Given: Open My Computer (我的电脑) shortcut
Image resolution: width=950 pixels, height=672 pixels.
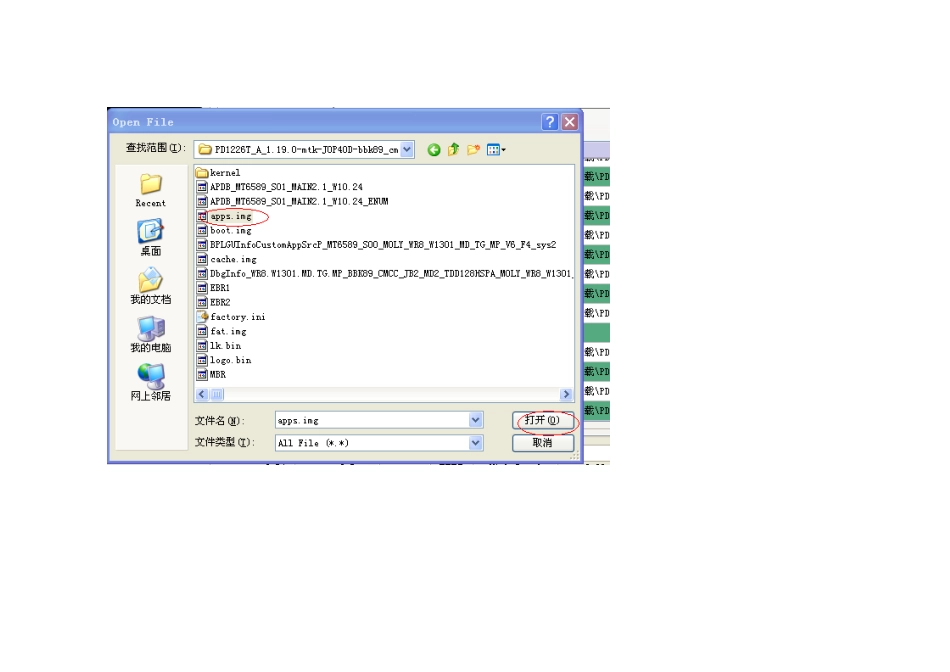Looking at the screenshot, I should pyautogui.click(x=150, y=334).
